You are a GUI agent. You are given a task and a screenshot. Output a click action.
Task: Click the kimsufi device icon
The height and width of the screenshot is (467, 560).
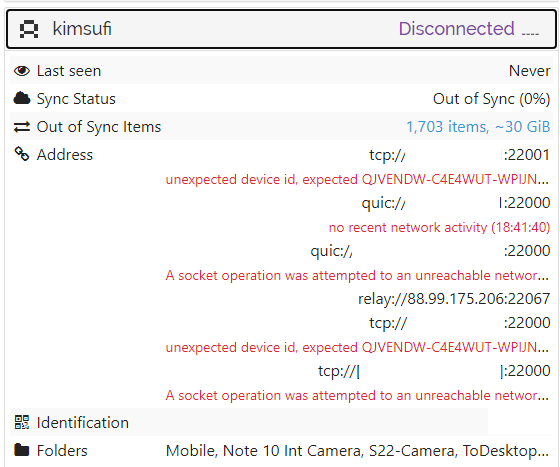[x=29, y=29]
